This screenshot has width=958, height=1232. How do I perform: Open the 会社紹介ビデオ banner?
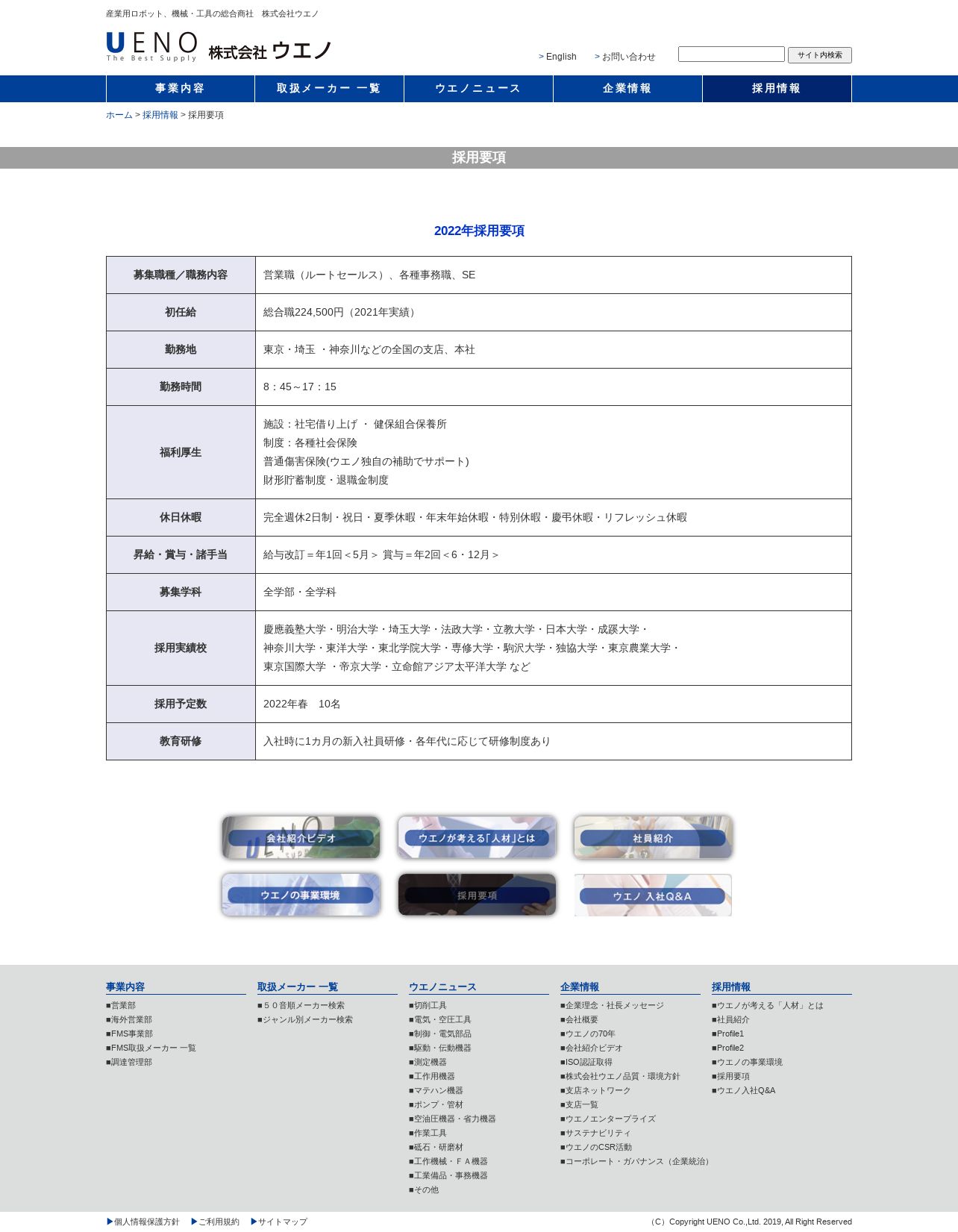click(301, 837)
